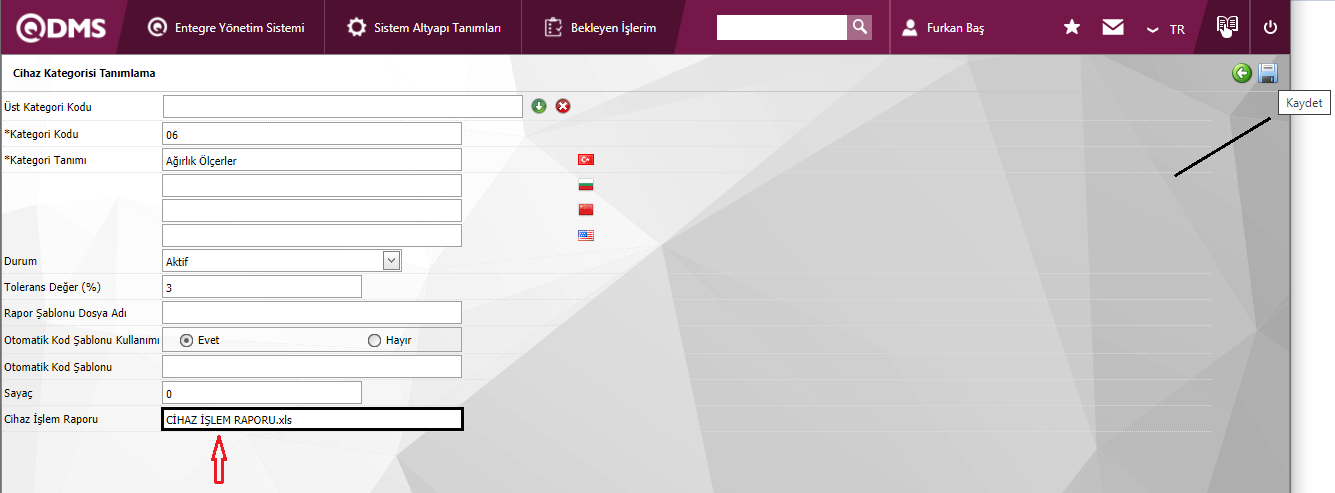Click the Bulgarian flag icon
Screen dimensions: 1335x493
(x=586, y=185)
